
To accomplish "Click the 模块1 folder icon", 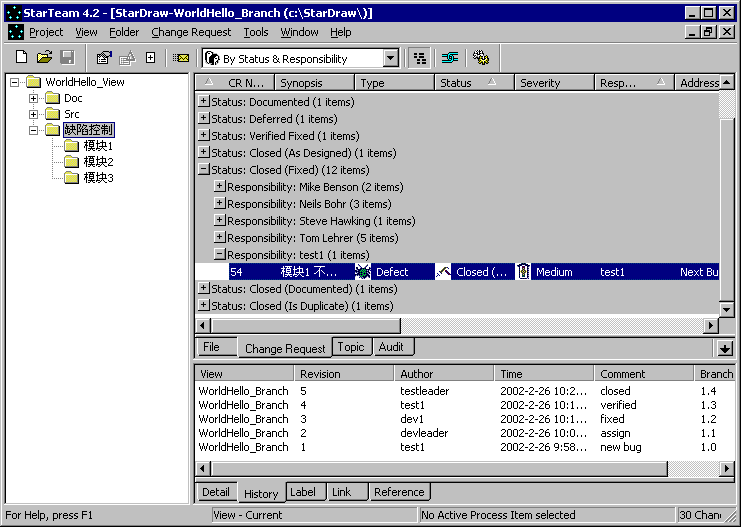I will [x=71, y=146].
